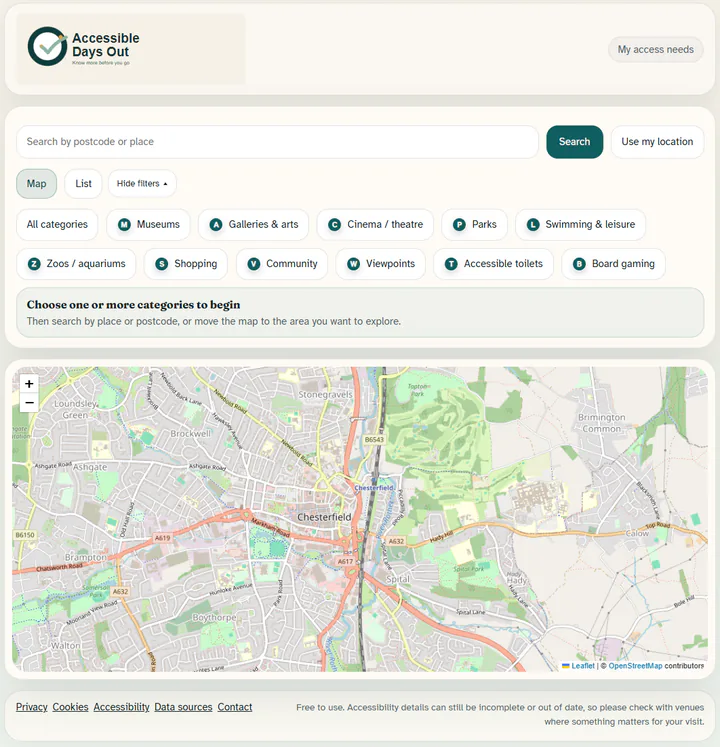
Task: Click Use my location
Action: point(657,141)
